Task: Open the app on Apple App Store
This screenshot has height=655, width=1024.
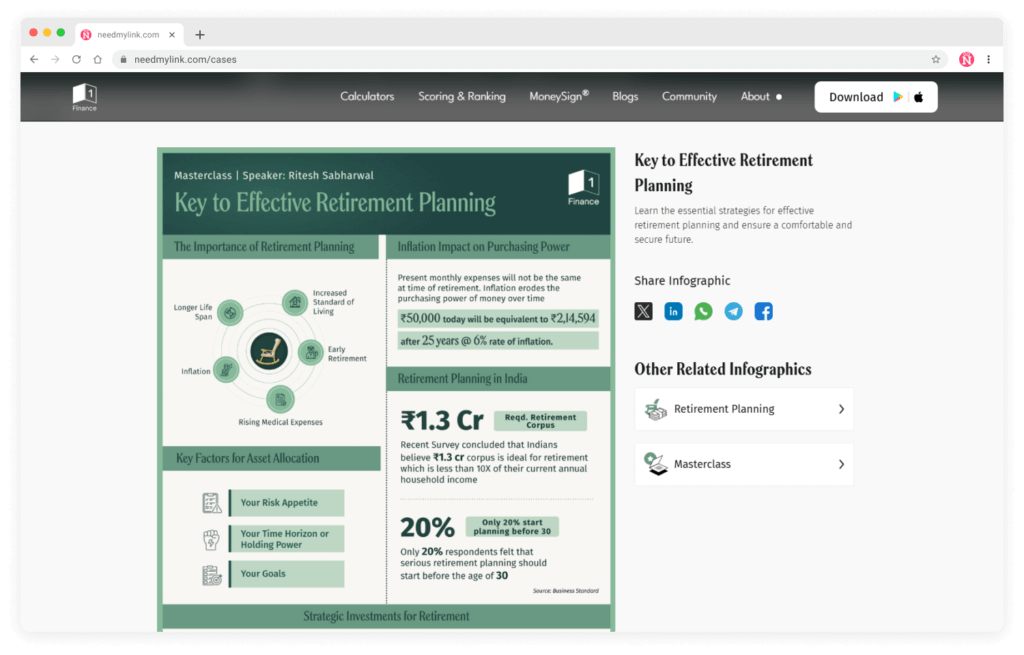Action: 918,97
